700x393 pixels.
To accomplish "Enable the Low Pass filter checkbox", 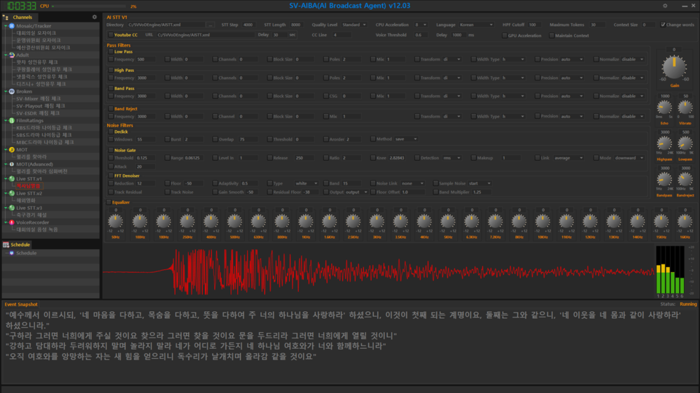I will pos(111,52).
